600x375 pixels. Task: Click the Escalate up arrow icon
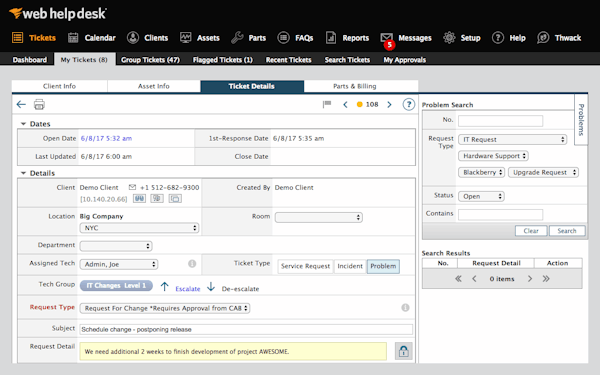pos(165,286)
